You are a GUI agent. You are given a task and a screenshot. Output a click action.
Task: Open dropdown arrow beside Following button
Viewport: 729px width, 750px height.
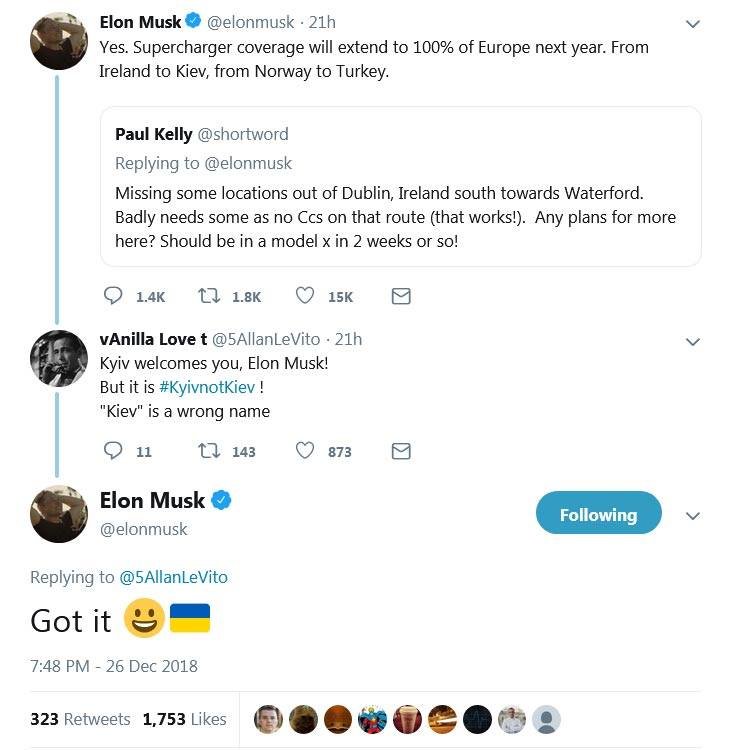click(x=692, y=515)
